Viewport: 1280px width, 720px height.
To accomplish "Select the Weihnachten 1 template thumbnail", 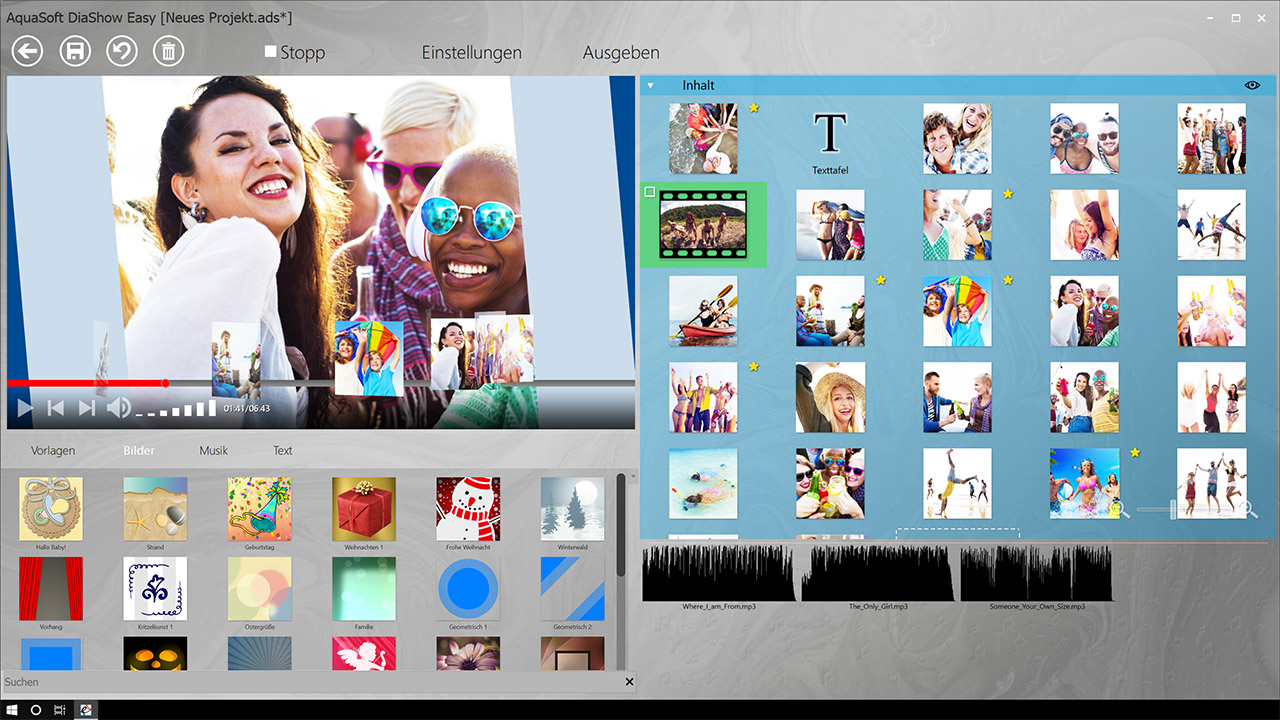I will pos(364,509).
